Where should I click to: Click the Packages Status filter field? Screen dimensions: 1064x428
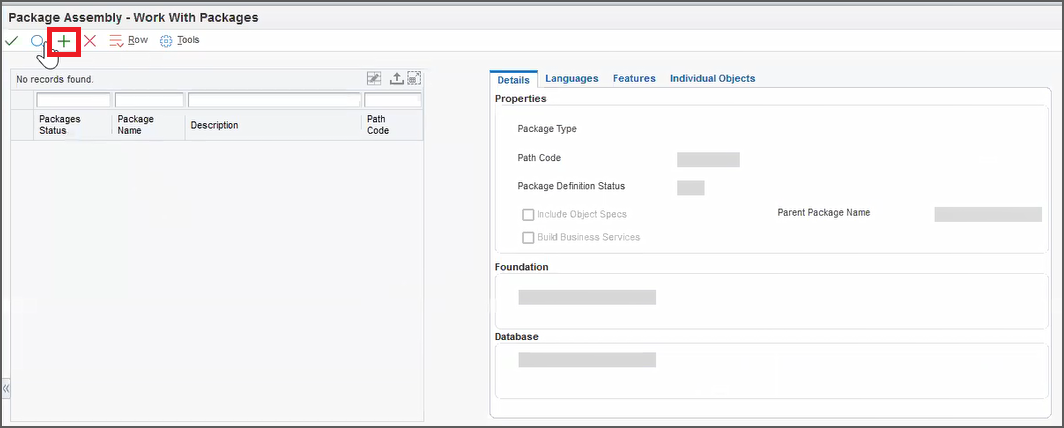tap(73, 100)
